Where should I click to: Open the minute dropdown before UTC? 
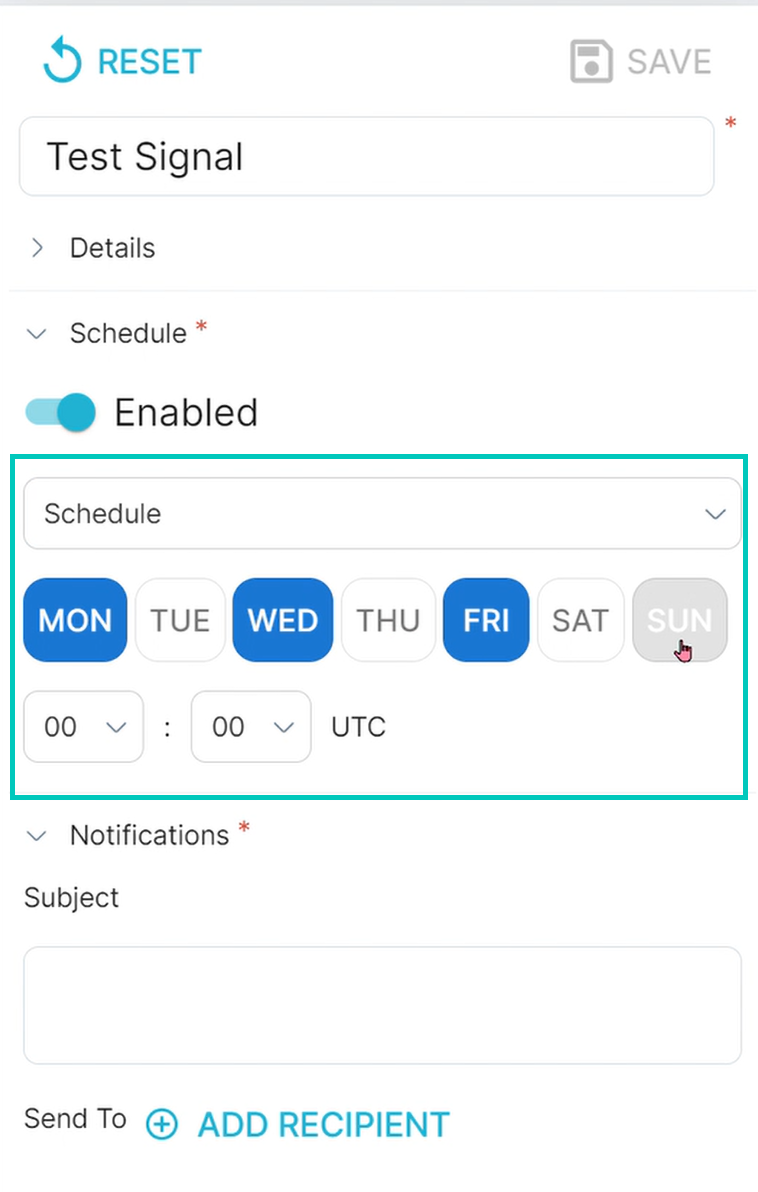click(x=251, y=727)
